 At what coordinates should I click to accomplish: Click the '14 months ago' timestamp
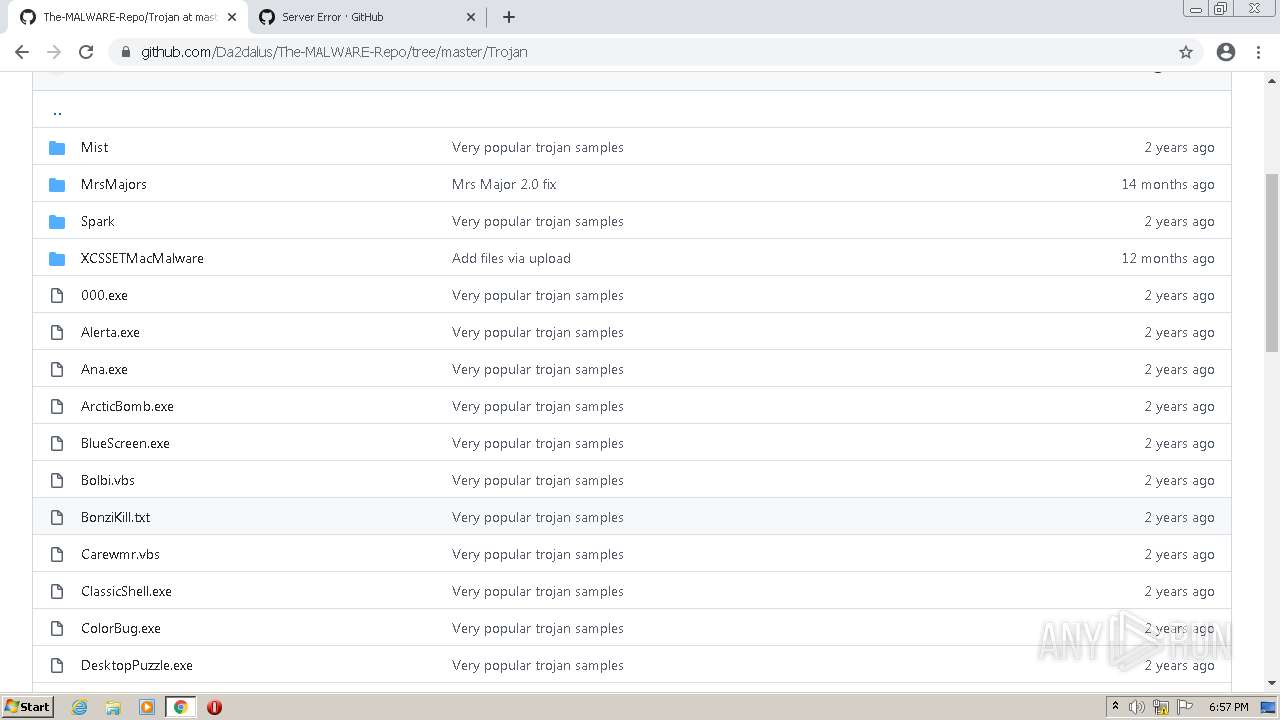coord(1168,184)
